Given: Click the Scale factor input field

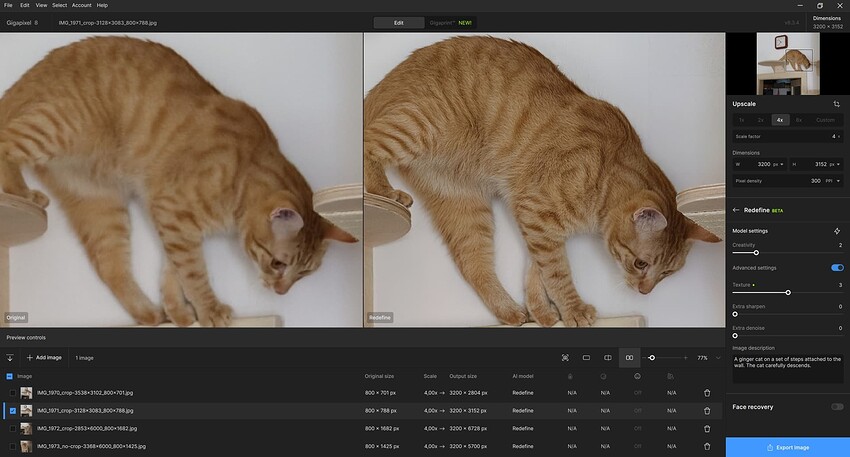Looking at the screenshot, I should click(x=788, y=136).
